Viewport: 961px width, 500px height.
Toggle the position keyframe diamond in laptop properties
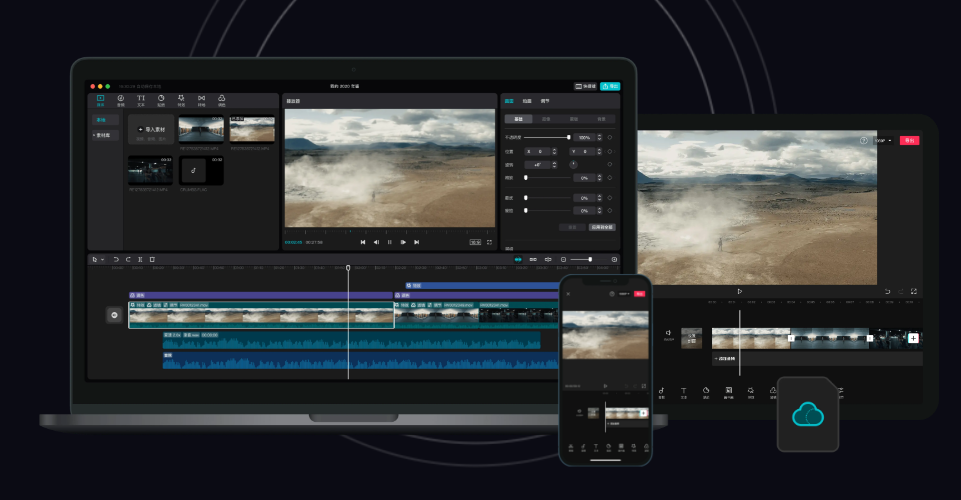point(610,151)
